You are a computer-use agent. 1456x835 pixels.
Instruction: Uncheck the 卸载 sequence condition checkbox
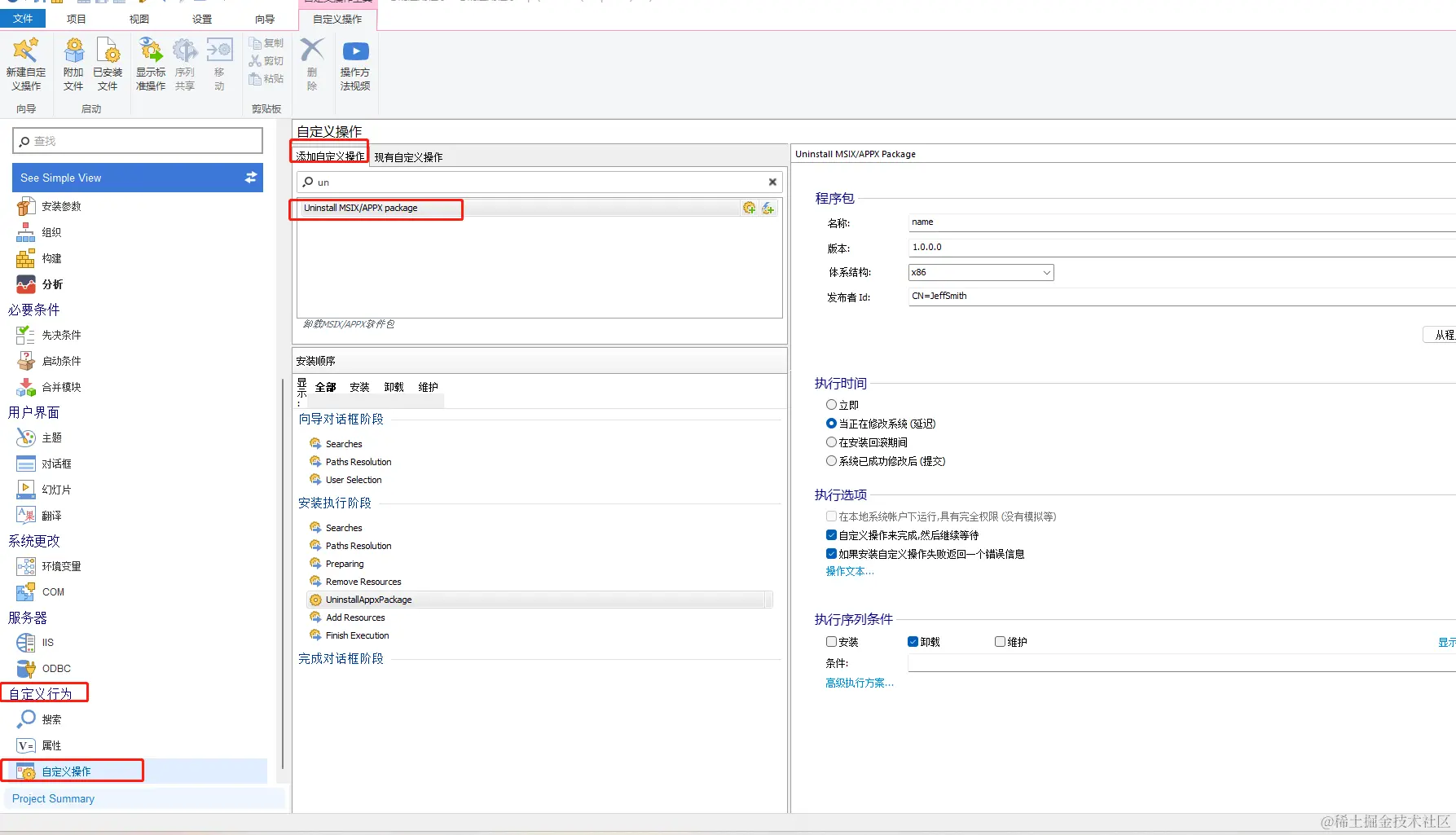[913, 641]
